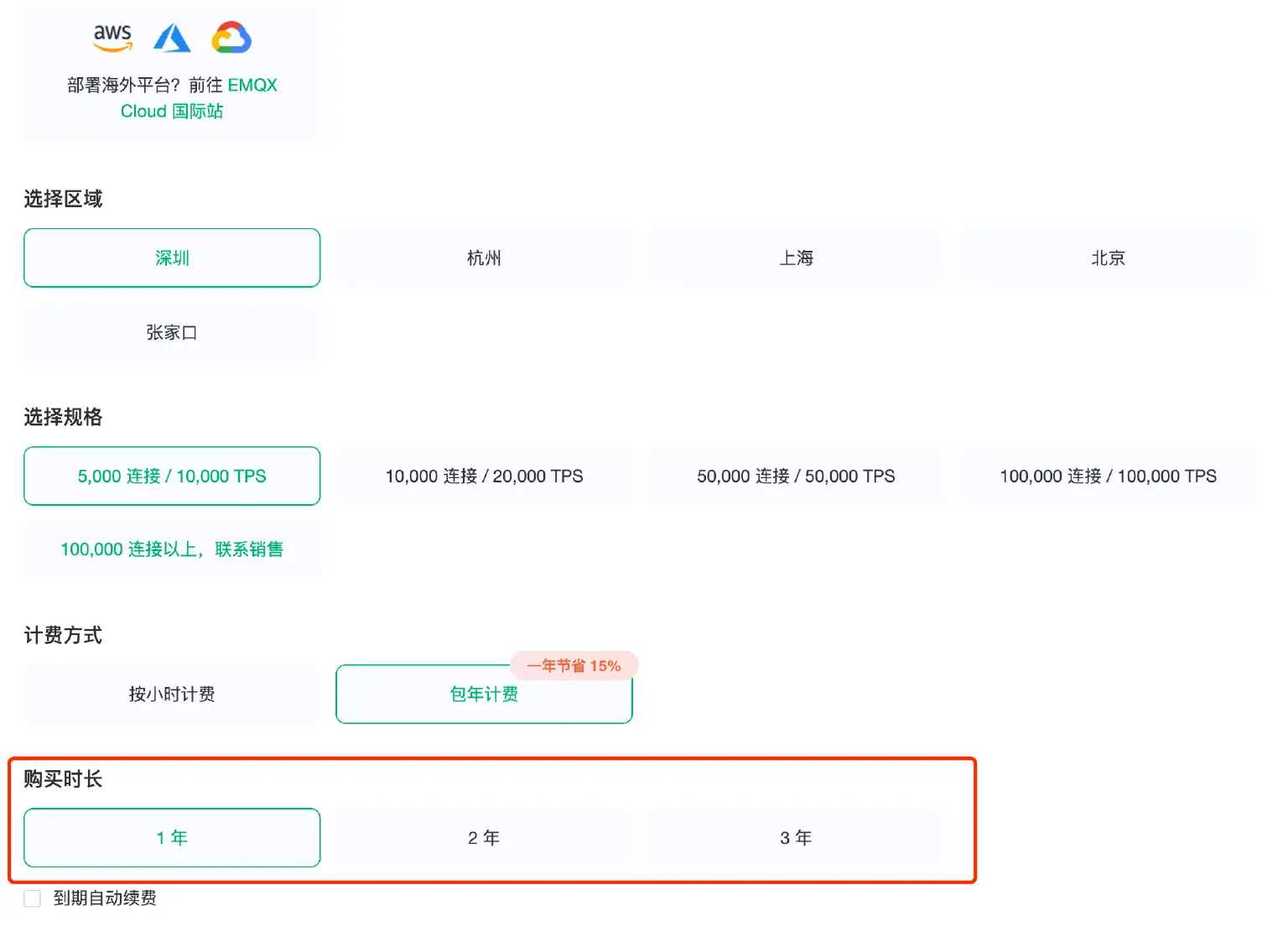This screenshot has height=937, width=1288.
Task: Select 100,000 连接 / 100,000 TPS spec
Action: (x=1108, y=476)
